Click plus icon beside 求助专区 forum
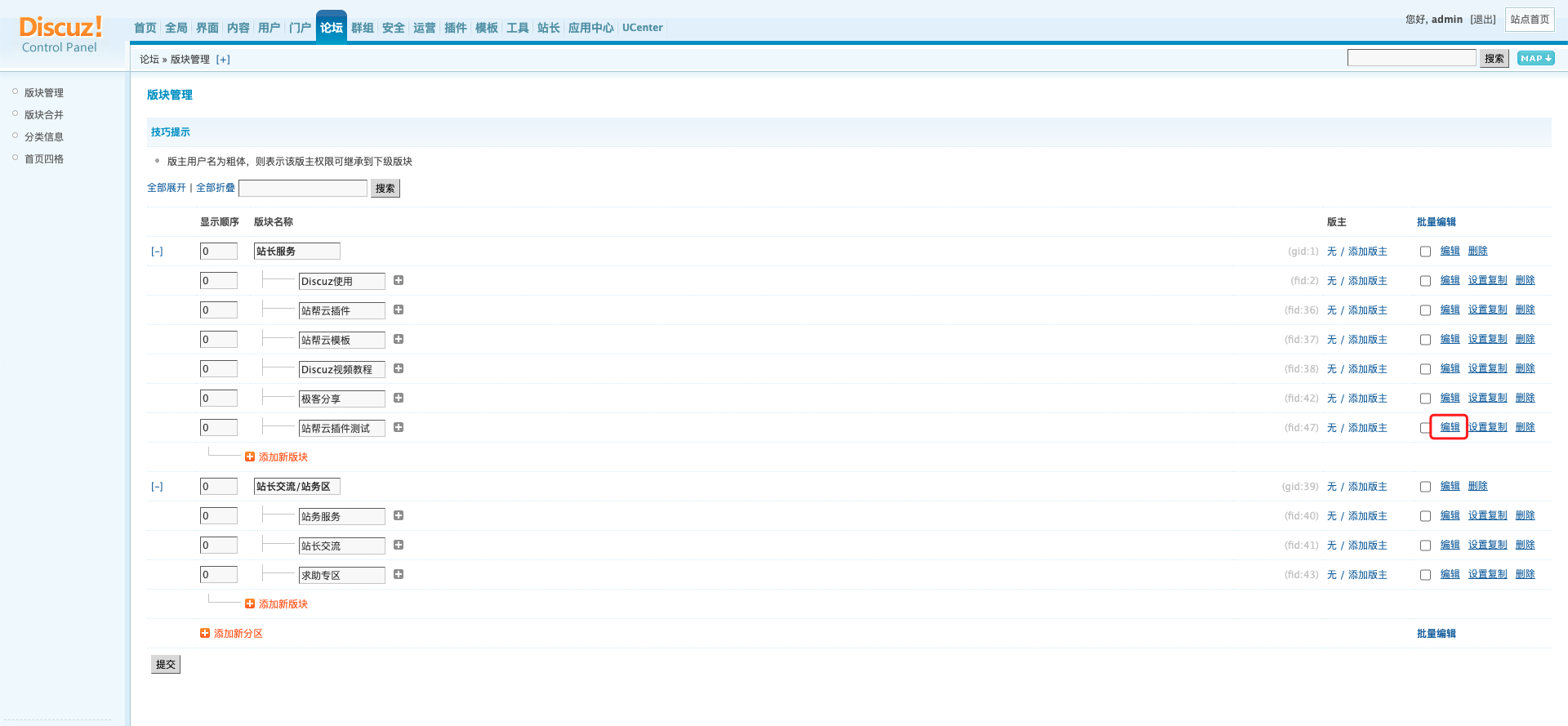 click(x=399, y=574)
